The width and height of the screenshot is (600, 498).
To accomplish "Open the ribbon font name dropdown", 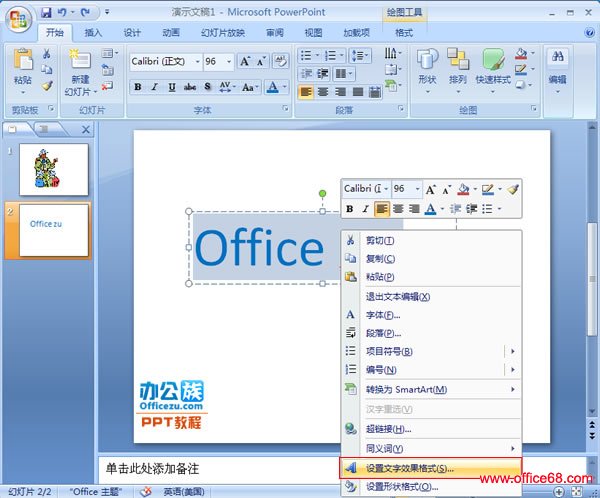I will pos(197,62).
